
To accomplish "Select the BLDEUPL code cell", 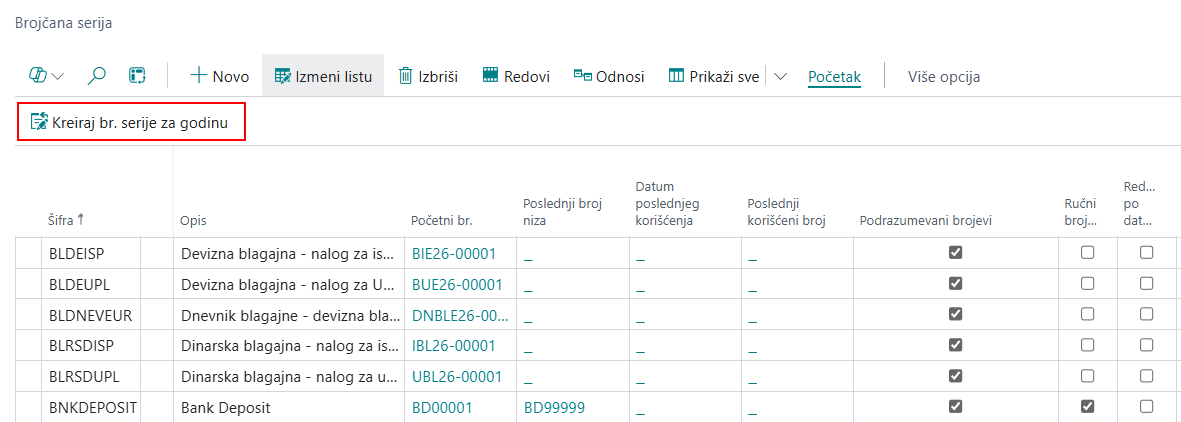I will (91, 284).
